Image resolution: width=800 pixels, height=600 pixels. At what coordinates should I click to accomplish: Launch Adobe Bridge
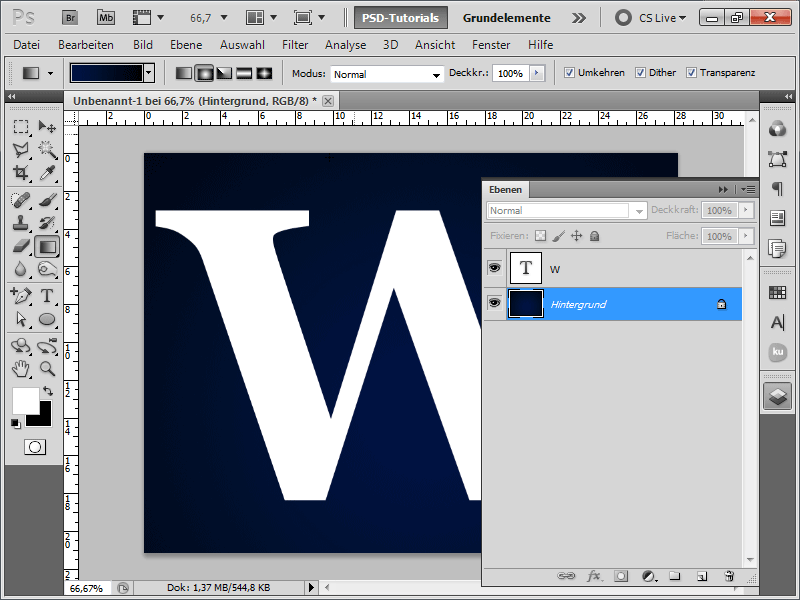tap(70, 18)
